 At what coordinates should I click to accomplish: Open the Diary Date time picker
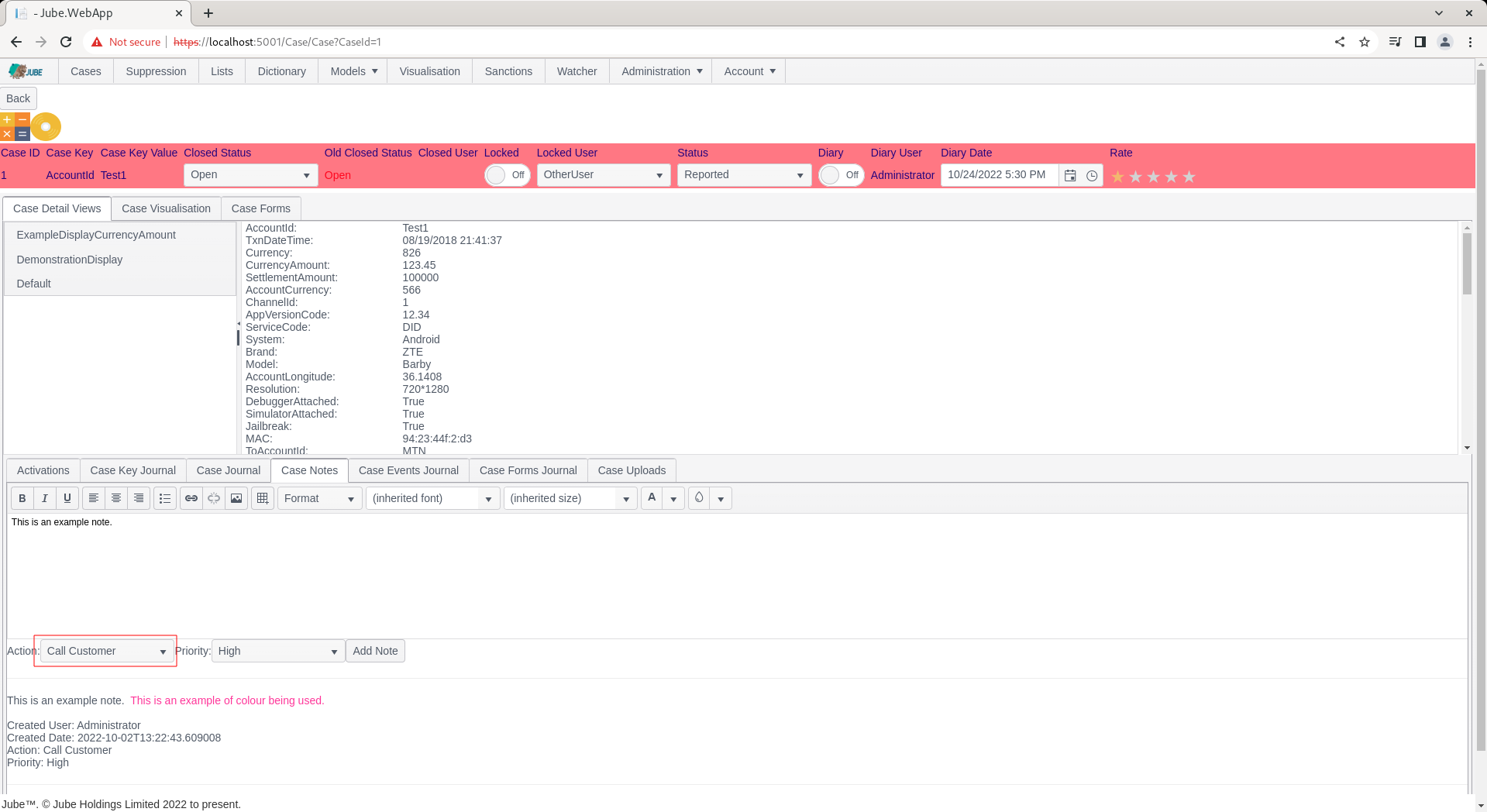tap(1092, 176)
